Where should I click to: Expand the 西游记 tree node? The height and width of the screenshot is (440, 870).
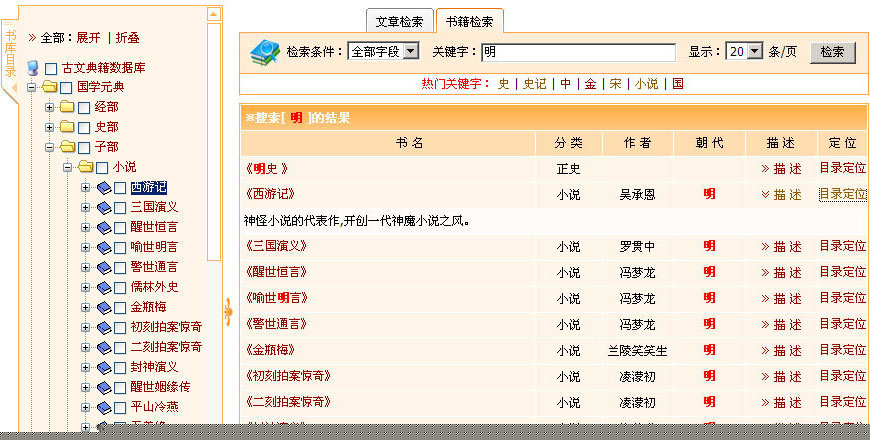point(85,188)
